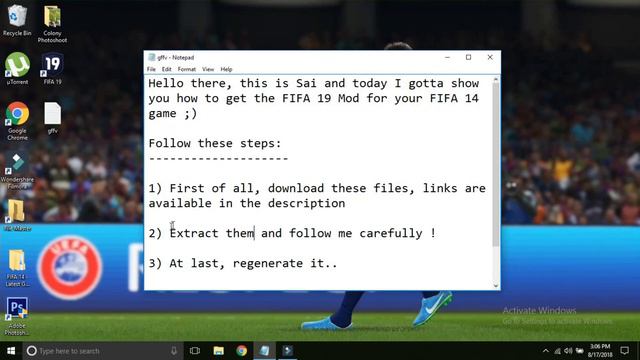Click "Follow these steps:" line
Screen dimensions: 640x360
[x=215, y=143]
